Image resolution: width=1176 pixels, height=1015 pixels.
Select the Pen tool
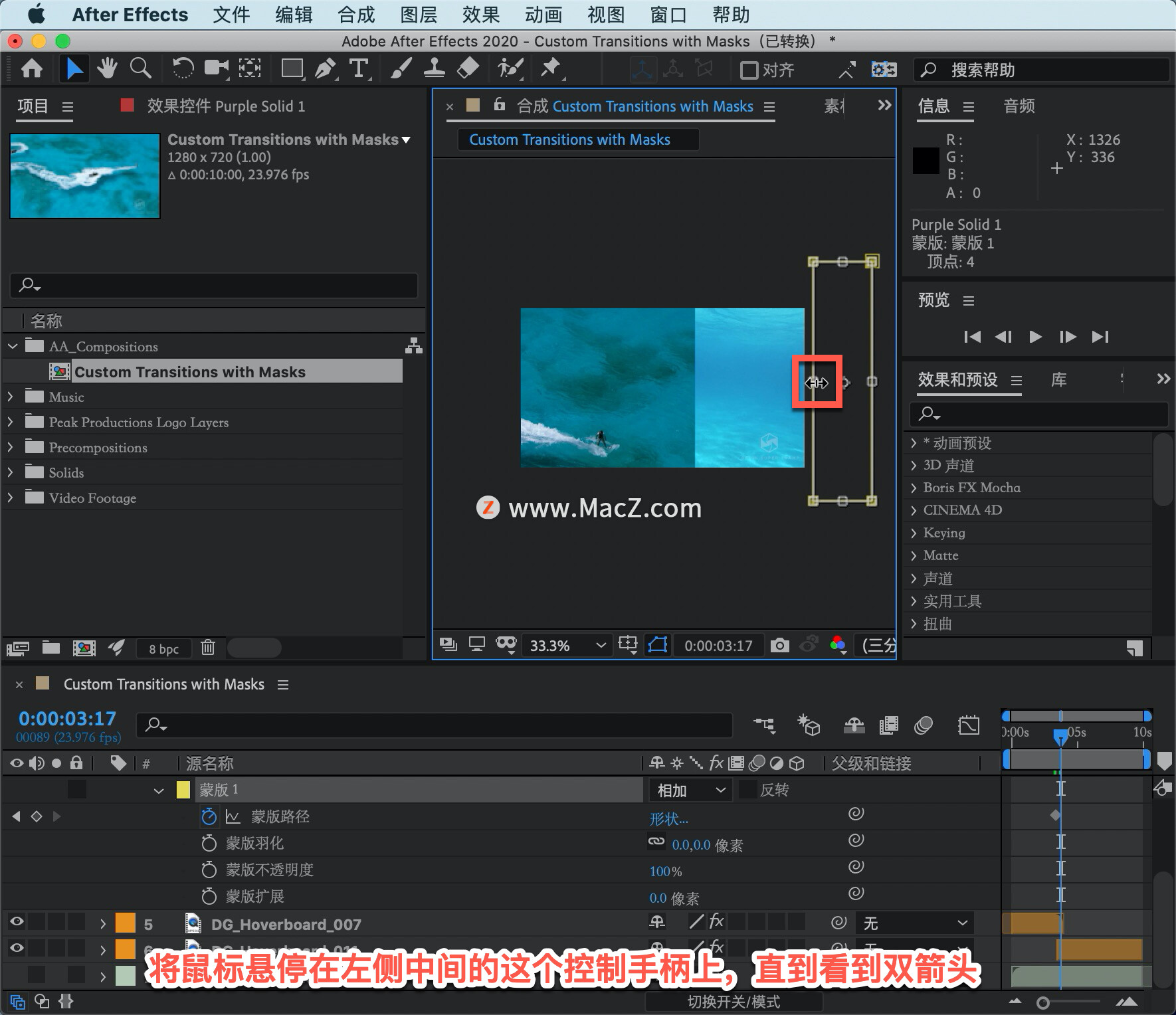pos(326,68)
